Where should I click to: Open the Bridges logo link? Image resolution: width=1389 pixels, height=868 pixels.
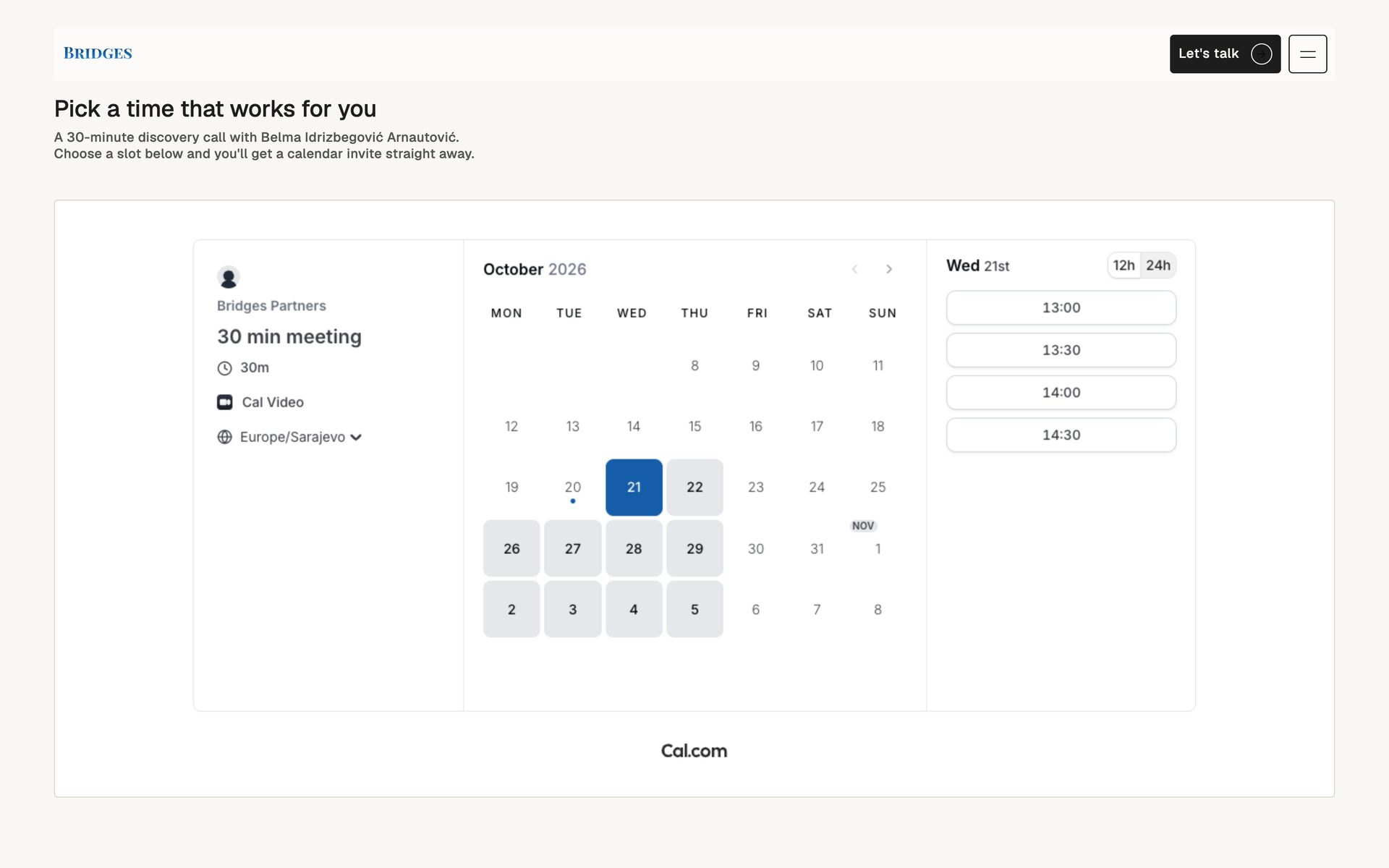tap(98, 54)
